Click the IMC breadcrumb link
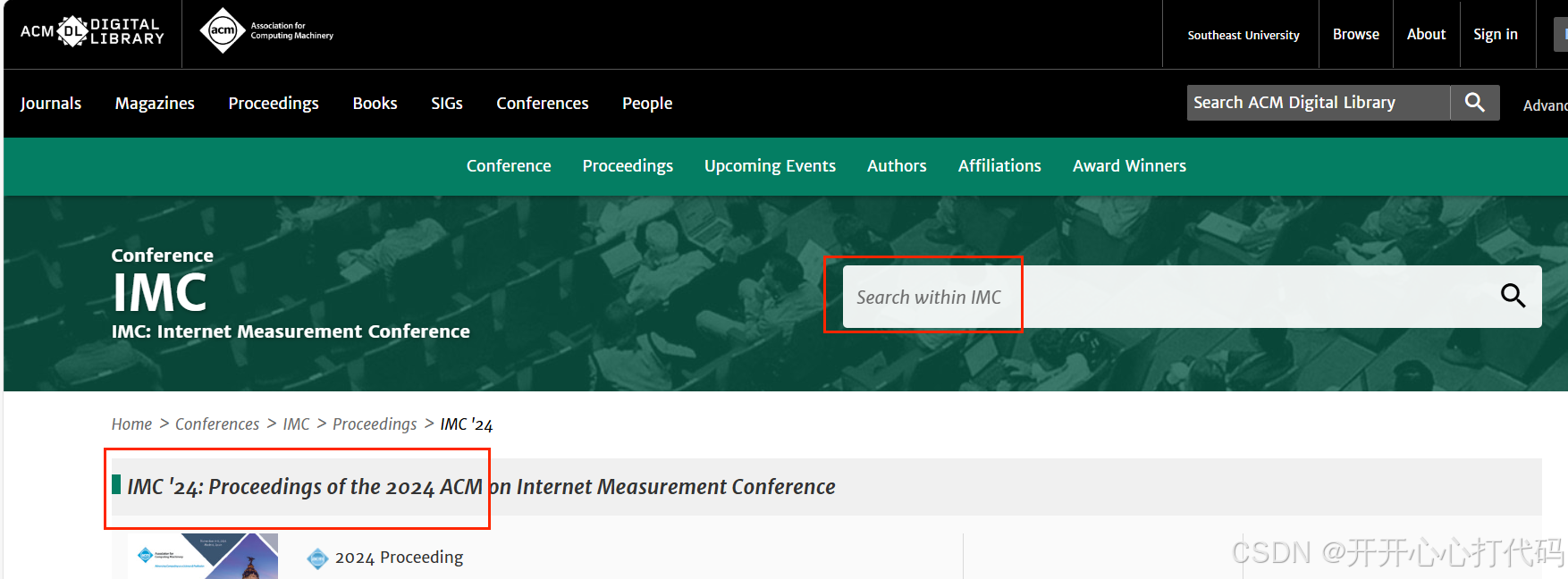This screenshot has width=1568, height=579. click(x=296, y=424)
